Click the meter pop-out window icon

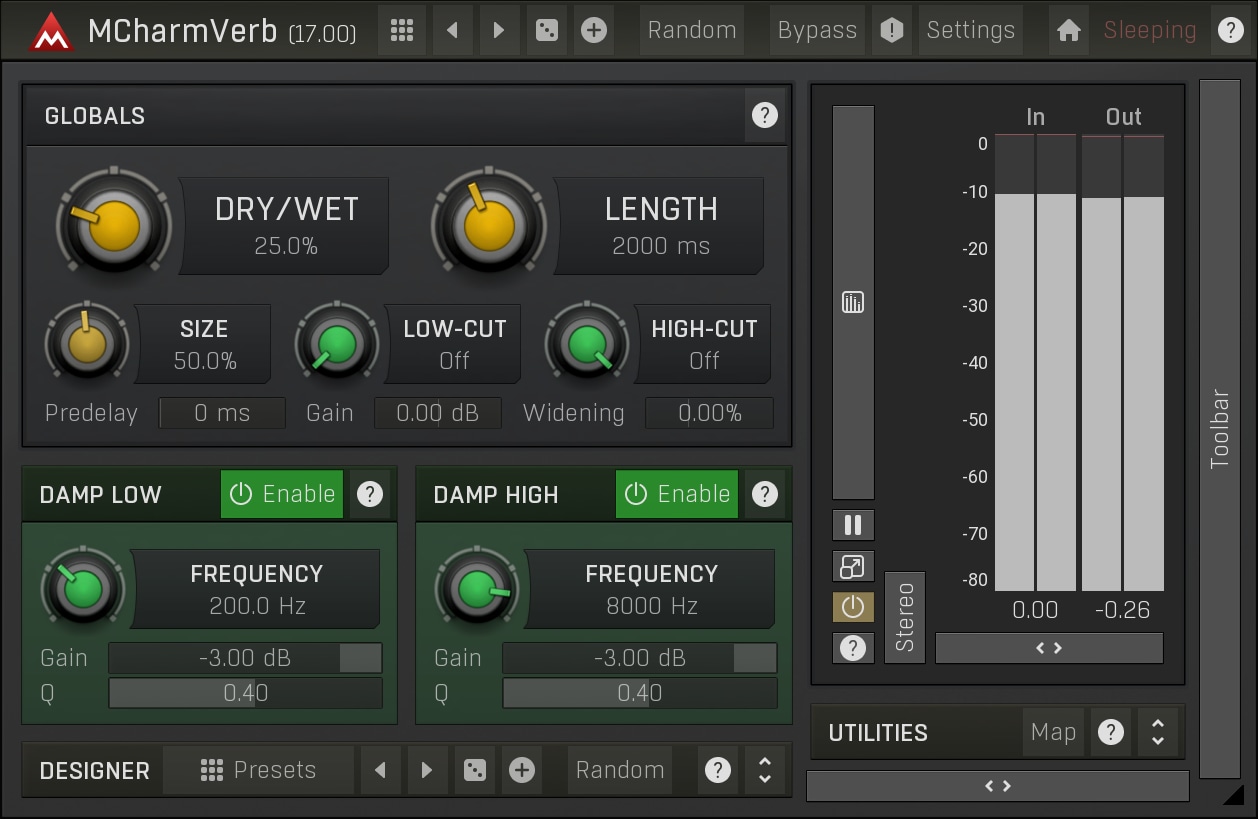[853, 567]
